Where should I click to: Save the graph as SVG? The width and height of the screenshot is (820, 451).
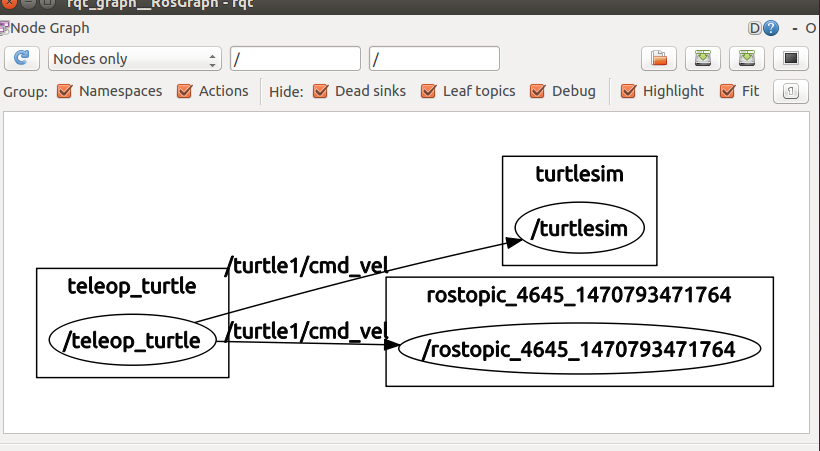pos(748,59)
